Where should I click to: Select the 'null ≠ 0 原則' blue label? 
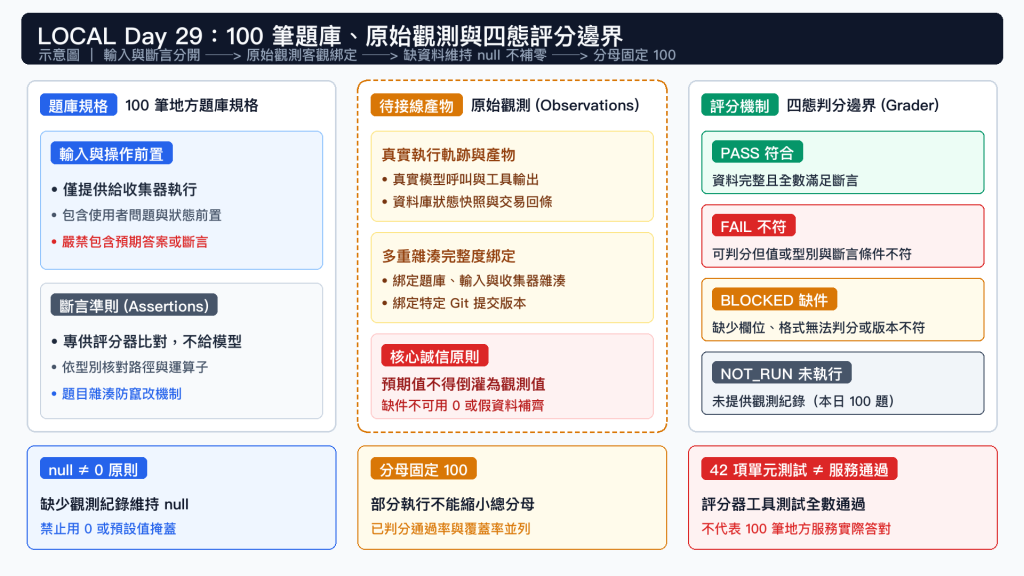tap(93, 469)
